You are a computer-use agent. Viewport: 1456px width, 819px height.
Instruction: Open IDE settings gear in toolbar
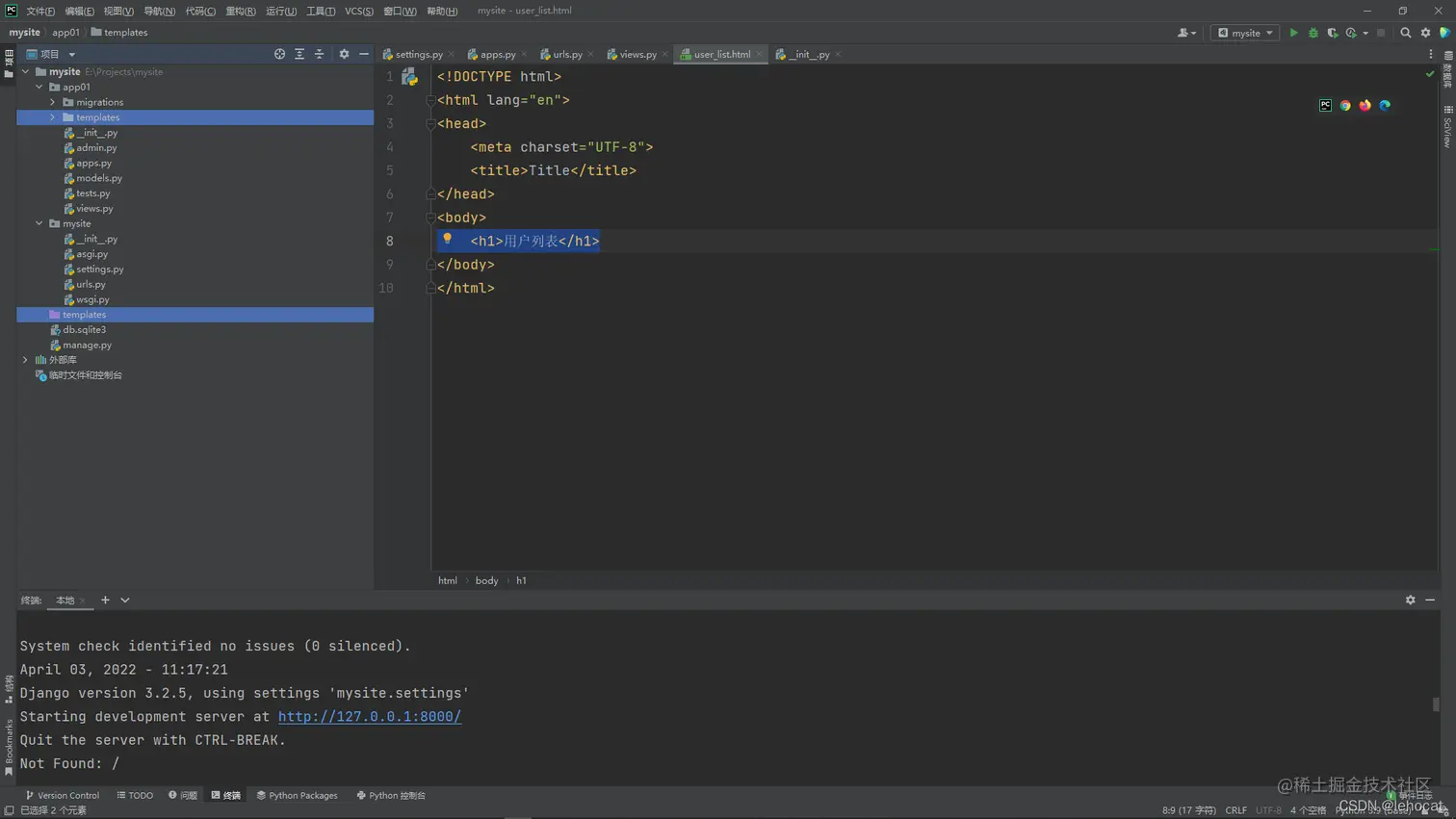[1425, 33]
